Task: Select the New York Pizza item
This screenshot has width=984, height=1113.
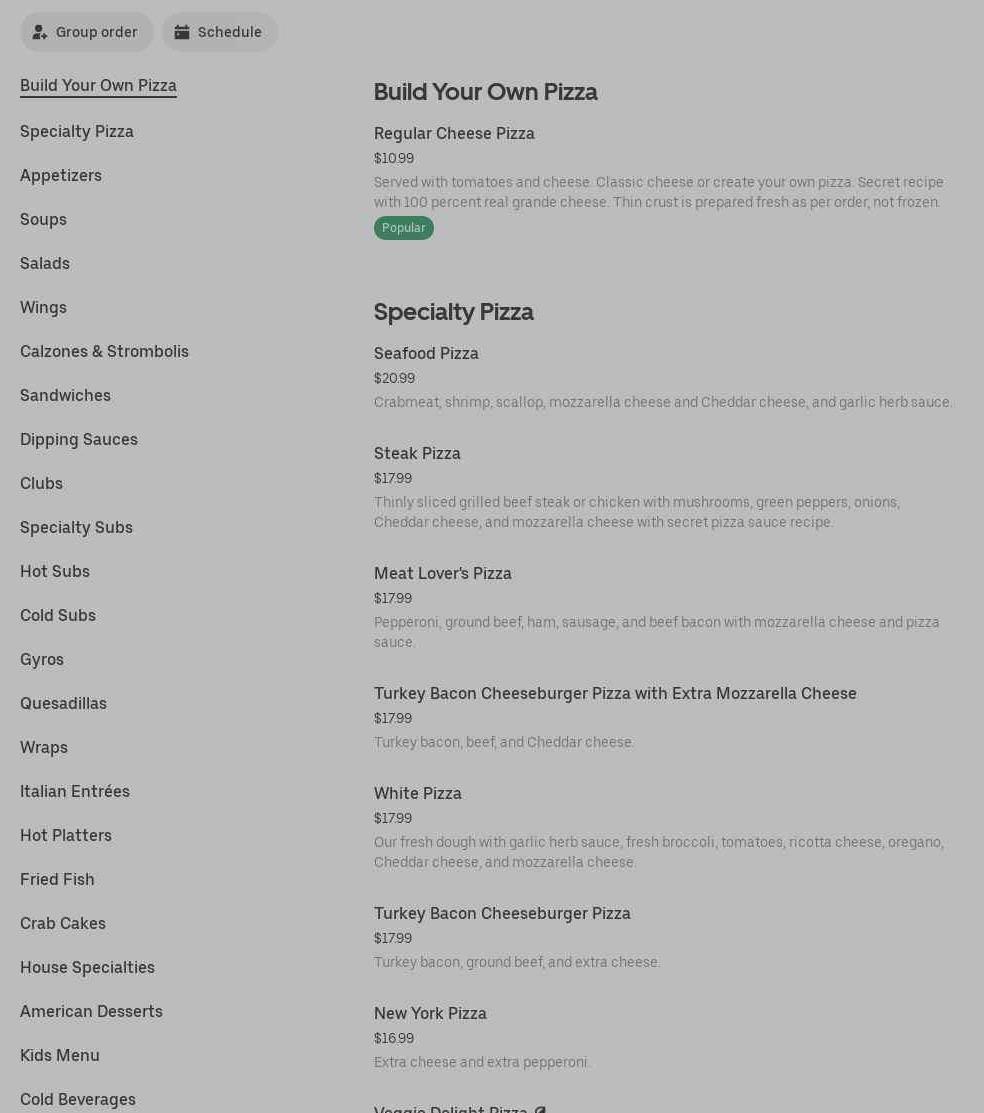Action: (x=430, y=1013)
